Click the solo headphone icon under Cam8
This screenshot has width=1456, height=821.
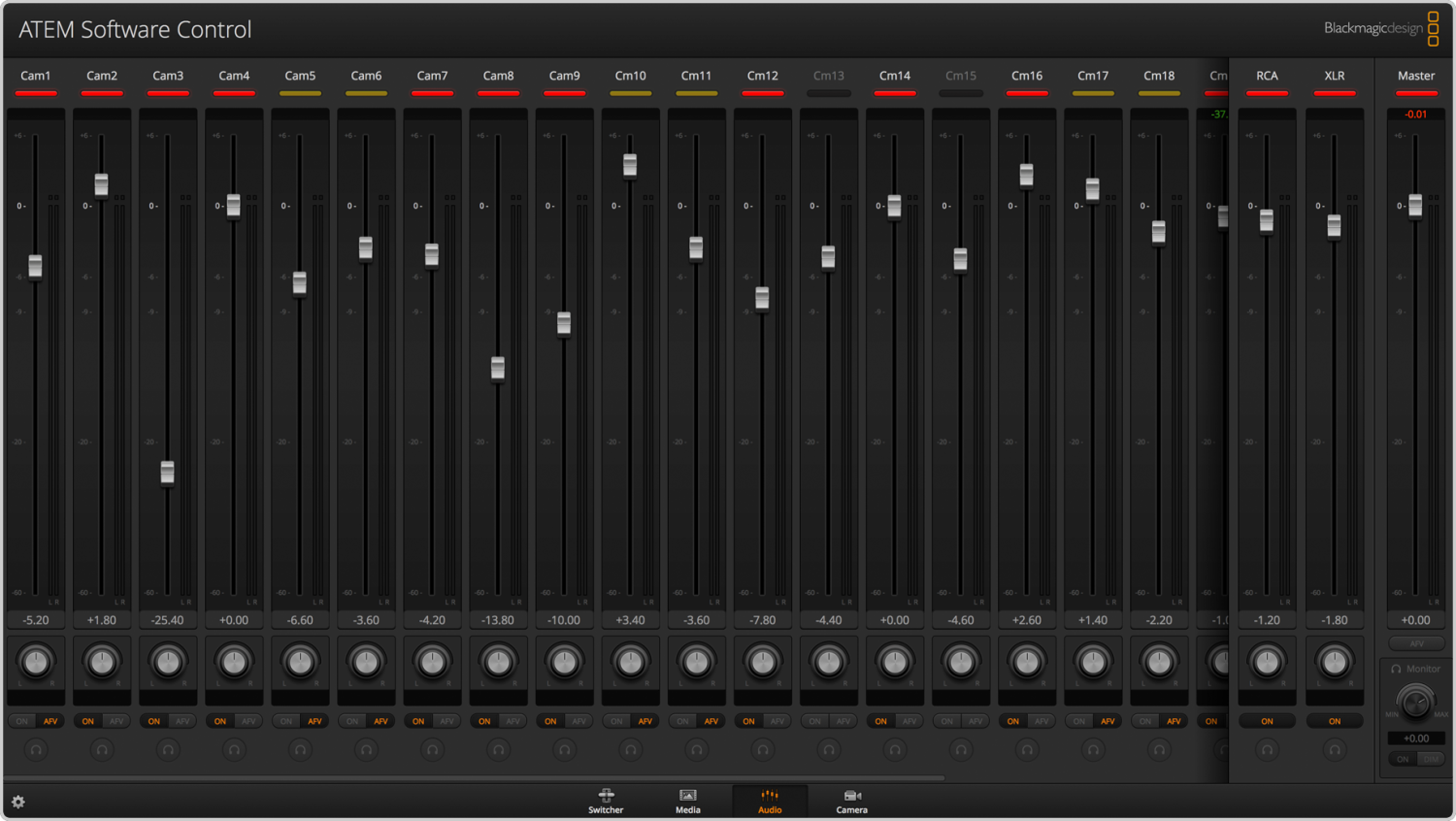tap(498, 749)
